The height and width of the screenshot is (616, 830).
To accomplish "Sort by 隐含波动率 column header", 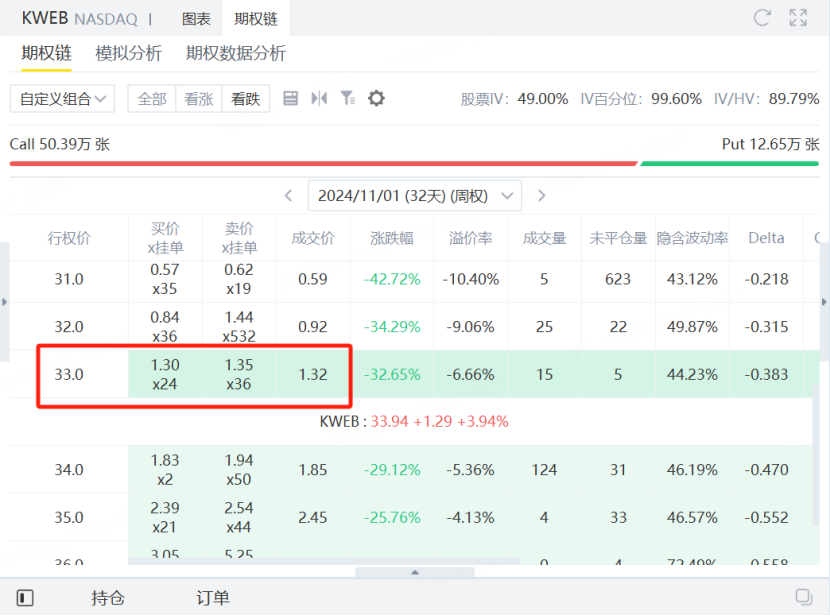I will [692, 238].
